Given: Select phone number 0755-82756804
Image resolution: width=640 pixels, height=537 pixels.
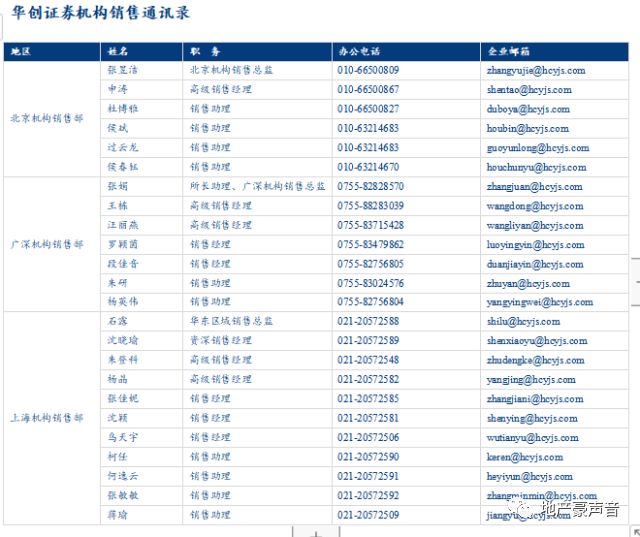Looking at the screenshot, I should coord(370,302).
